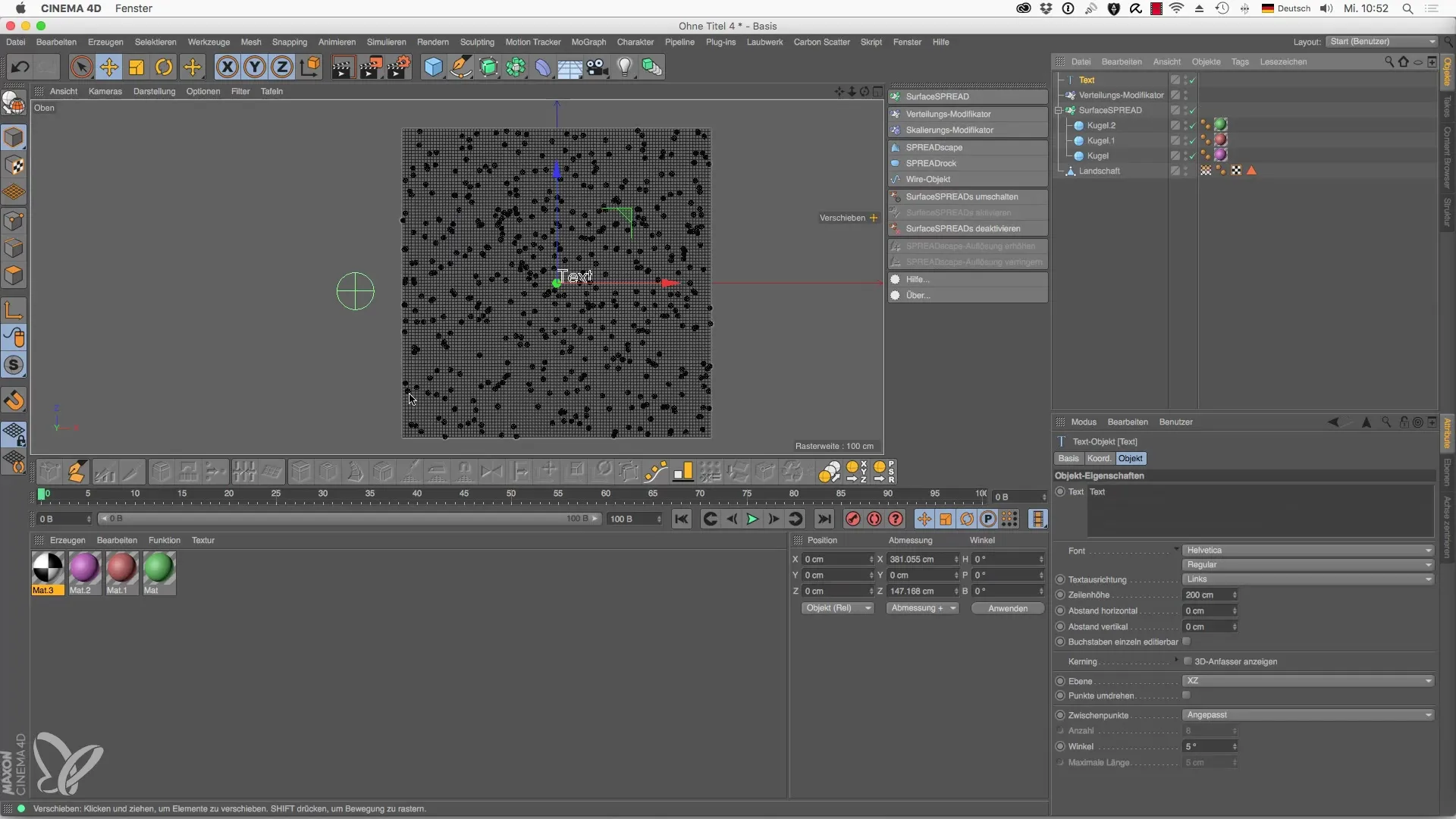Collapse the SurfaceSPREAD tree node
The image size is (1456, 819).
click(1059, 110)
